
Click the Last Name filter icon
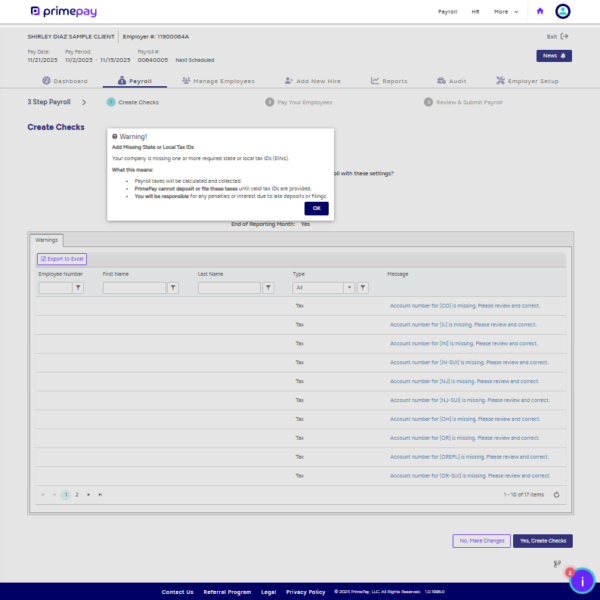point(268,288)
